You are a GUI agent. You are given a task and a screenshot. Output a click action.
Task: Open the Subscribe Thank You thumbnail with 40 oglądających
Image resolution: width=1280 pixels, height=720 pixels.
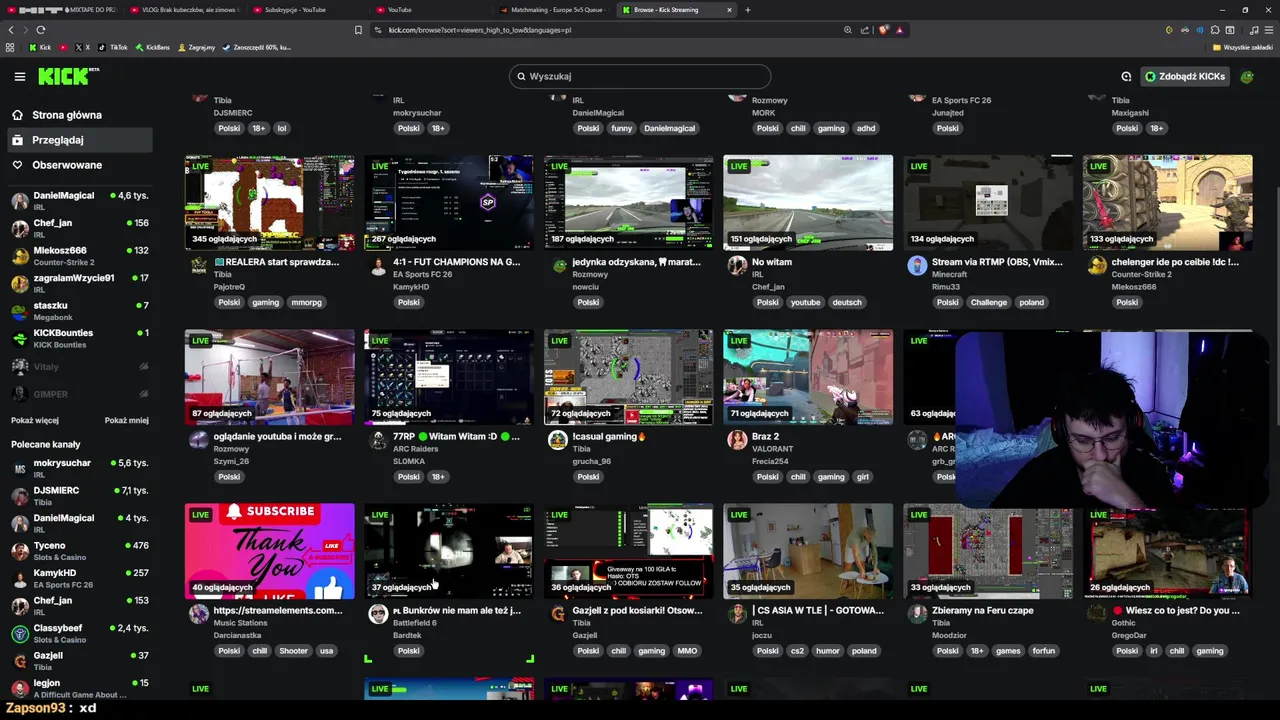pos(269,551)
